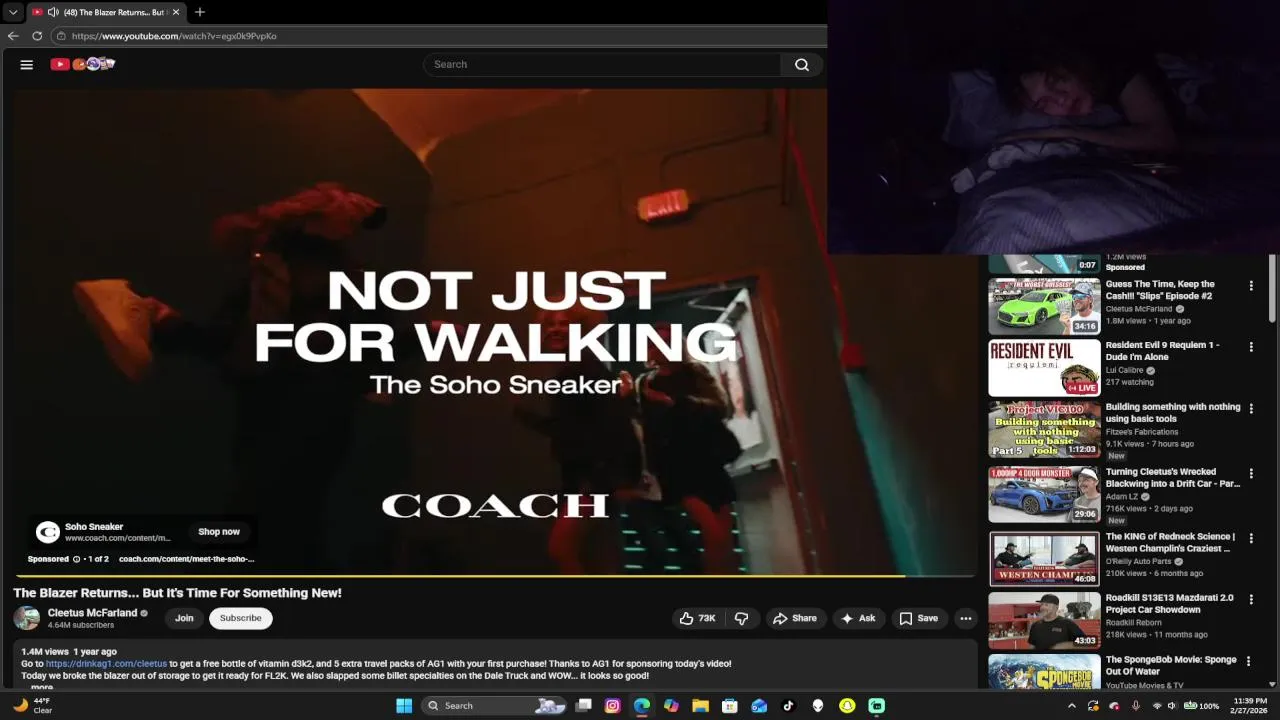This screenshot has height=720, width=1280.
Task: Open Guess The Time Slips Episode #2 thumbnail
Action: click(1044, 306)
